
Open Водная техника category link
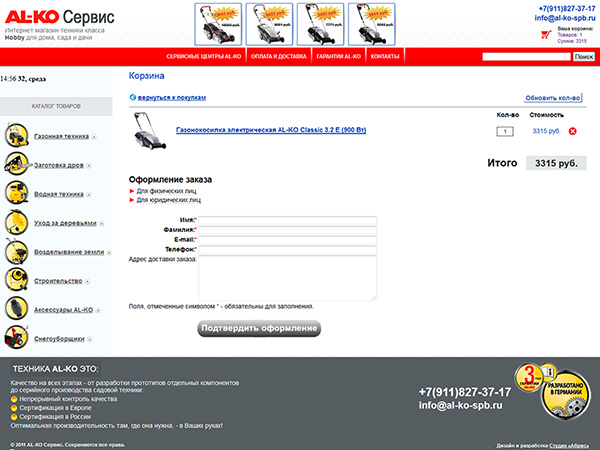click(59, 194)
